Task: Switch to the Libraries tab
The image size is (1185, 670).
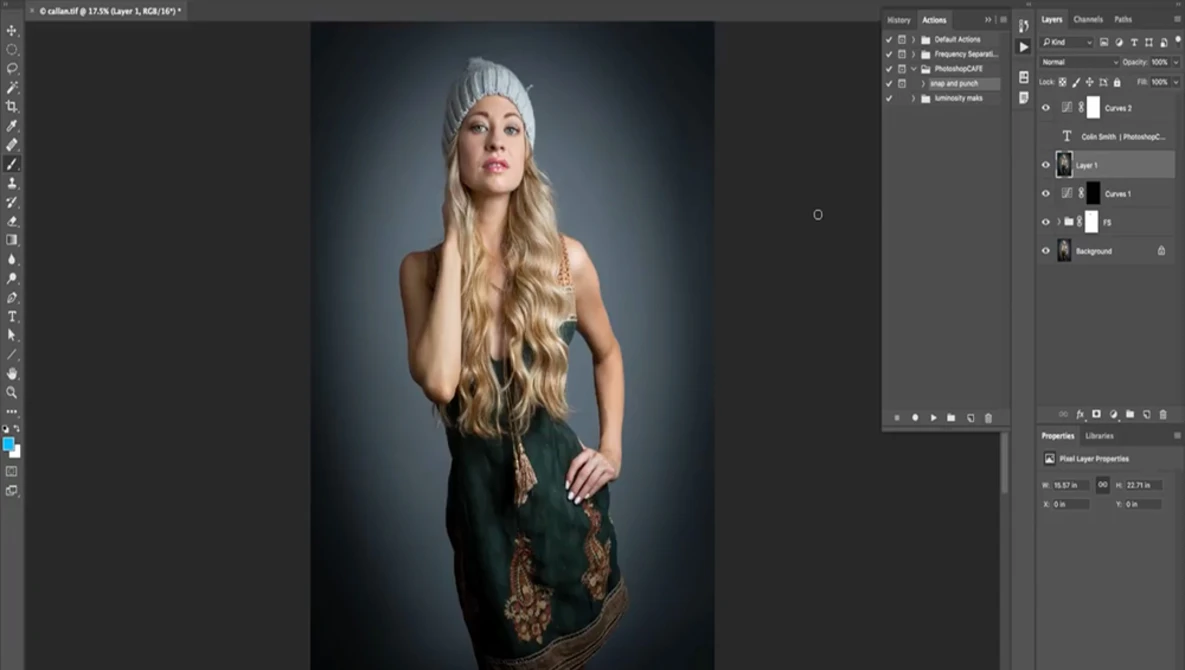Action: click(1099, 436)
